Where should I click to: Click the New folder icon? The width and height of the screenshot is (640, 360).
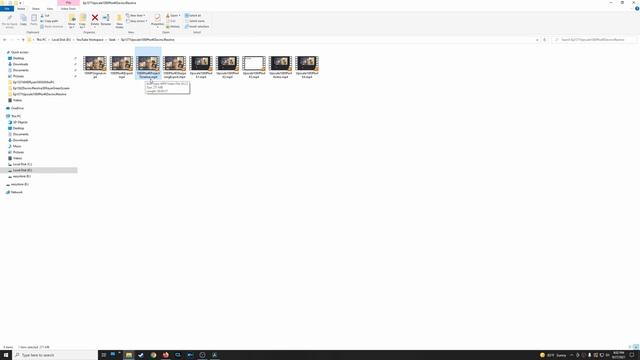(119, 18)
